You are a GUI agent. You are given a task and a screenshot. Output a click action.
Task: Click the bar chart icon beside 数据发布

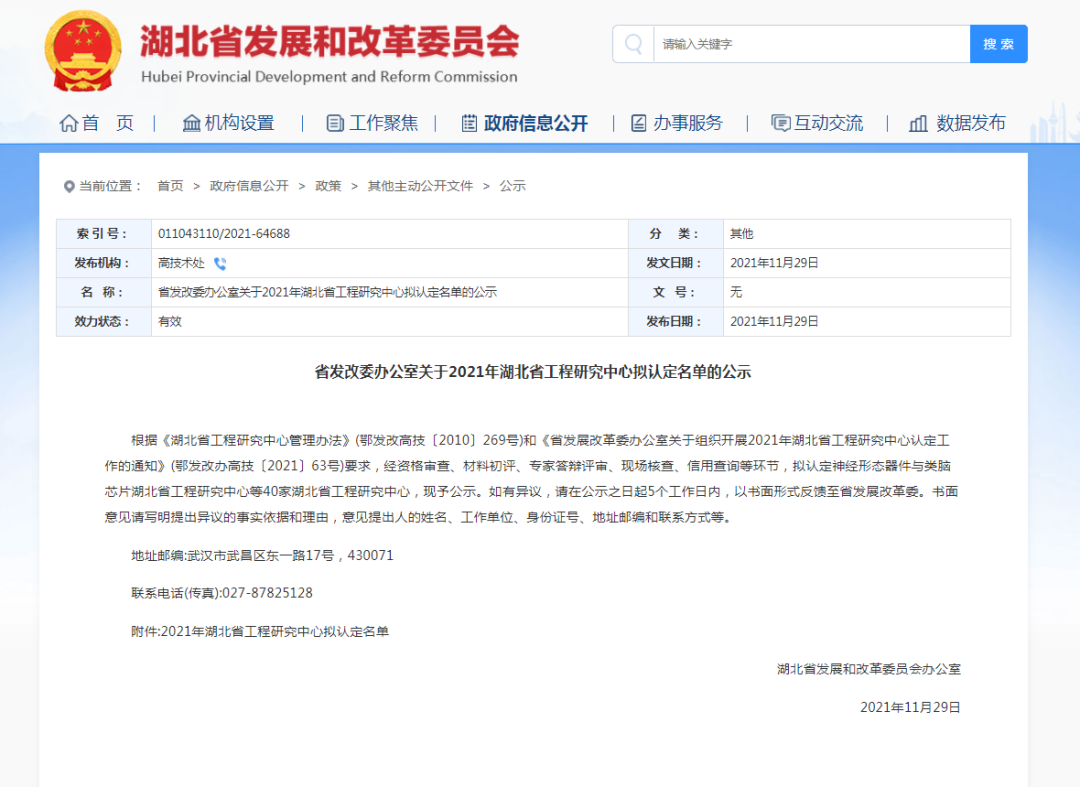tap(918, 123)
